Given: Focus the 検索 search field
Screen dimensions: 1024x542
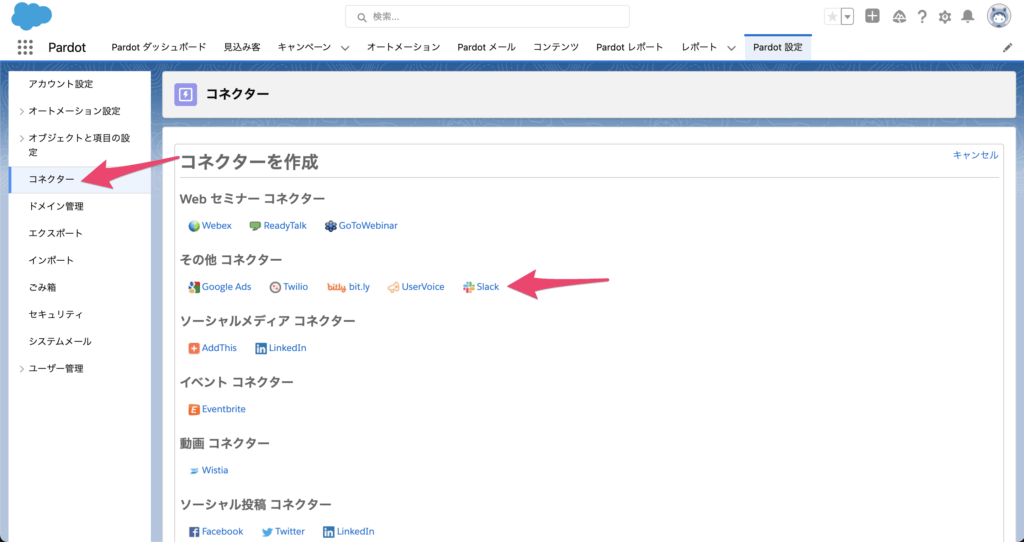Looking at the screenshot, I should 487,17.
